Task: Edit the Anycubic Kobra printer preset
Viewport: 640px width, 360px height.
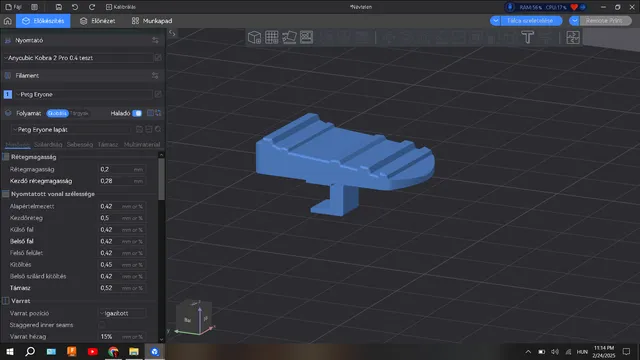Action: [158, 58]
